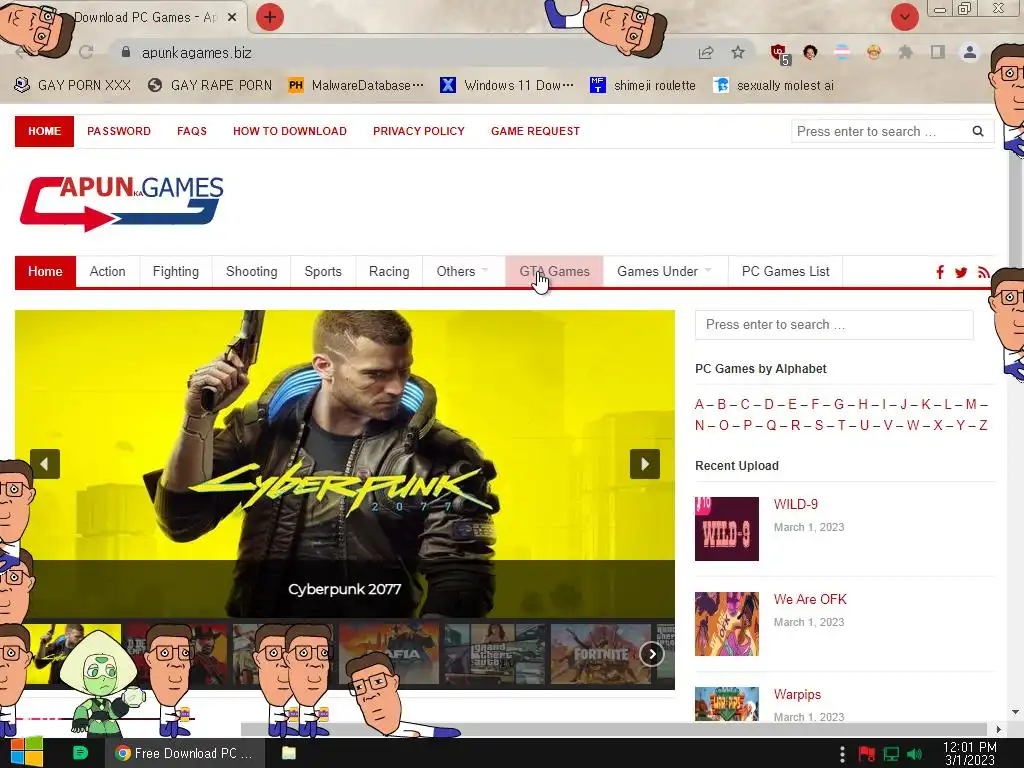Advance the slider thumbnail strip right
The image size is (1024, 768).
coord(652,654)
